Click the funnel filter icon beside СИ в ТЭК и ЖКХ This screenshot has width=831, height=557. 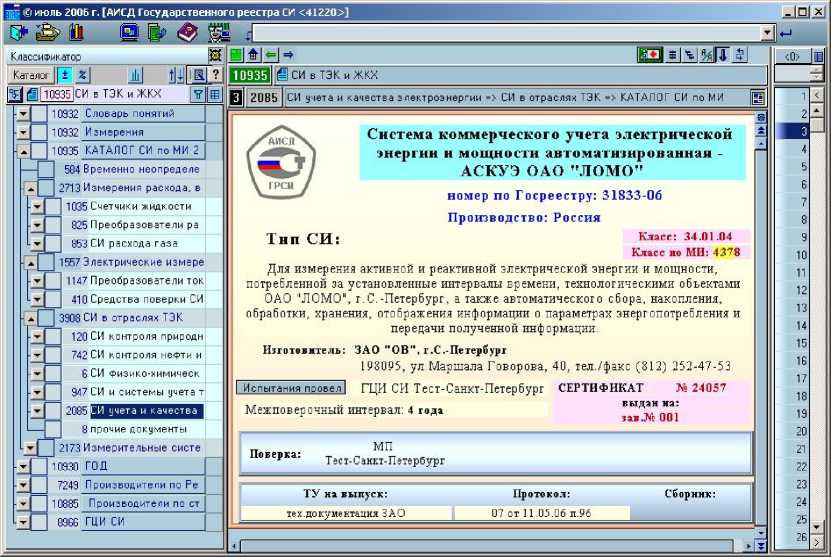tap(198, 94)
